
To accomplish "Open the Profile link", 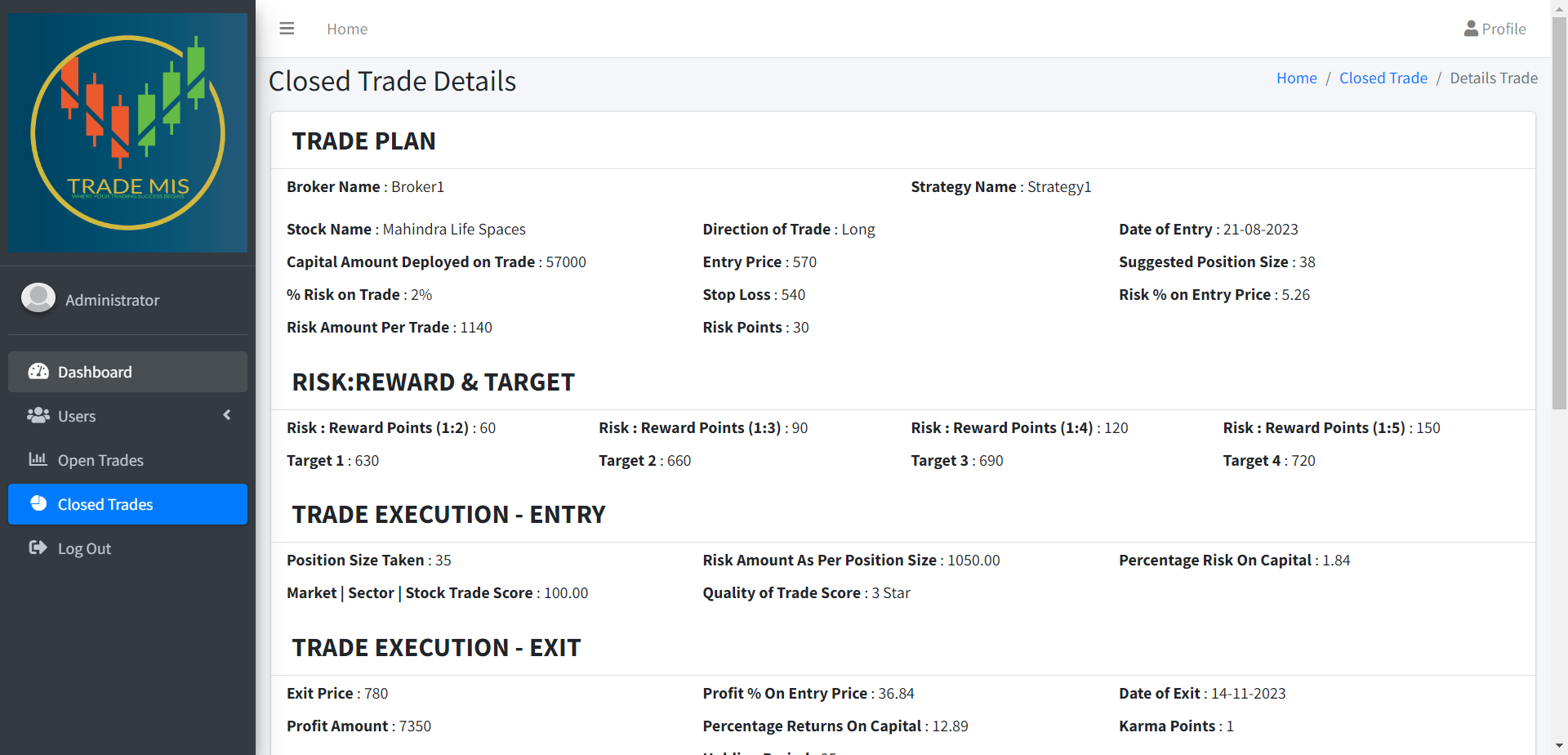I will pos(1503,29).
